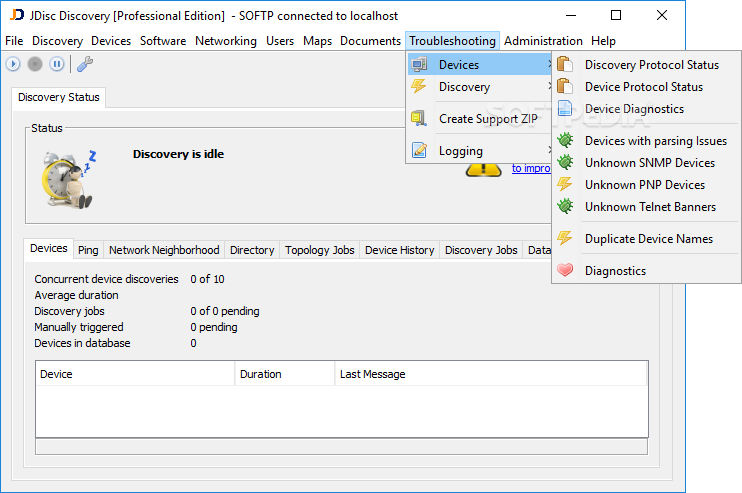
Task: Switch to the Network Neighborhood tab
Action: point(164,250)
